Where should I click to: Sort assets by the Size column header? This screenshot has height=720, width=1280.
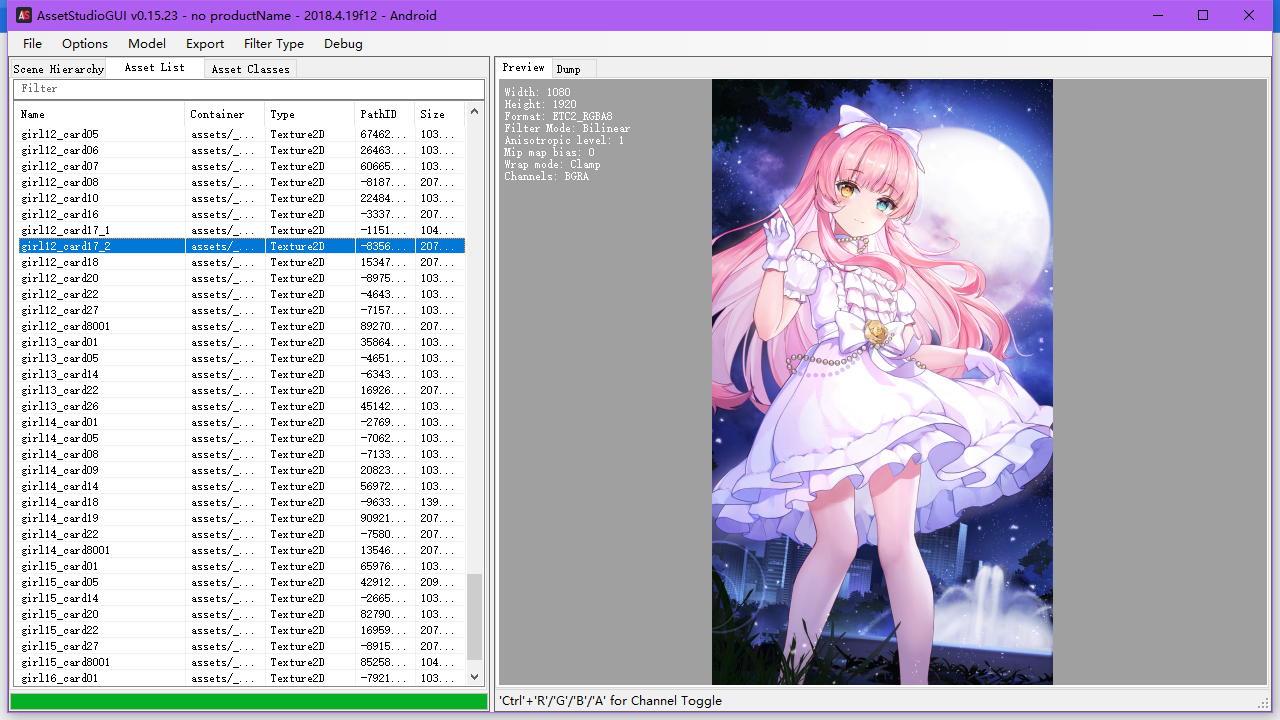[439, 114]
